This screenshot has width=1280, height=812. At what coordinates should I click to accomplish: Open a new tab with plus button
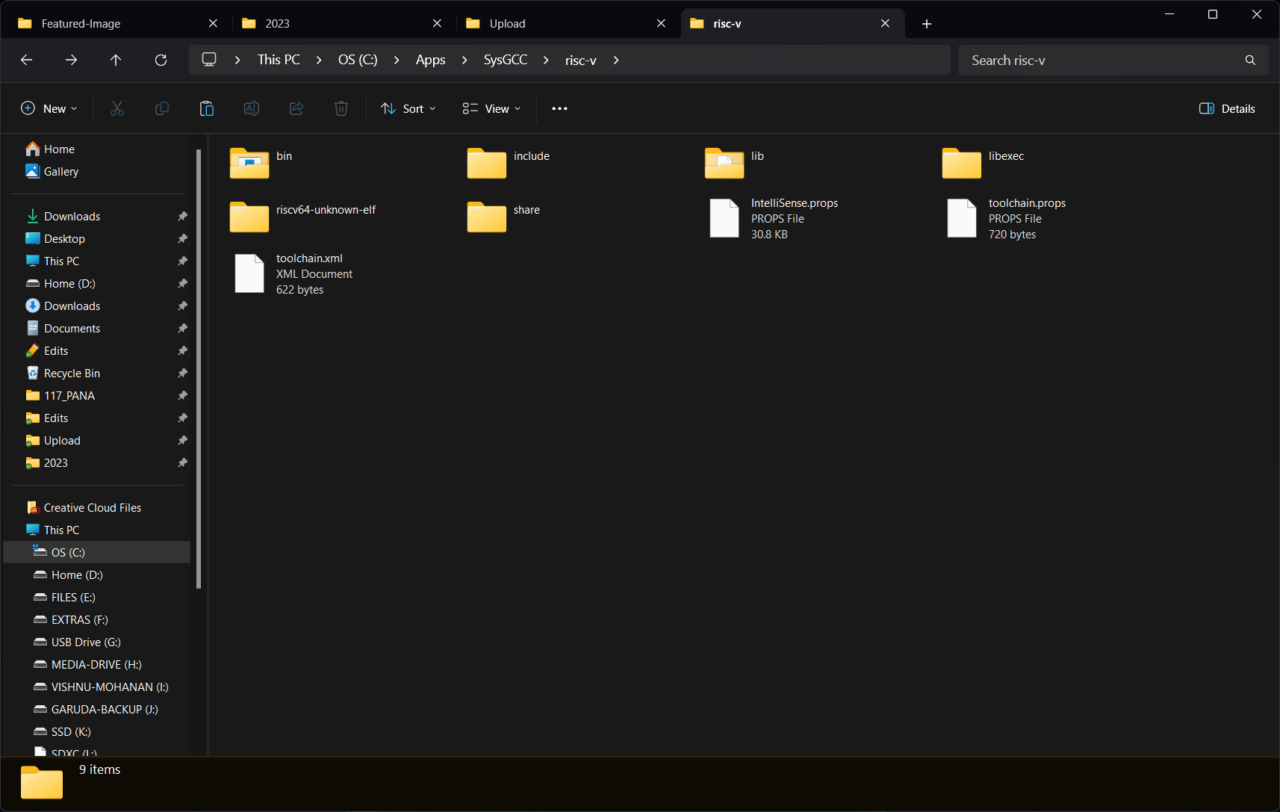927,23
